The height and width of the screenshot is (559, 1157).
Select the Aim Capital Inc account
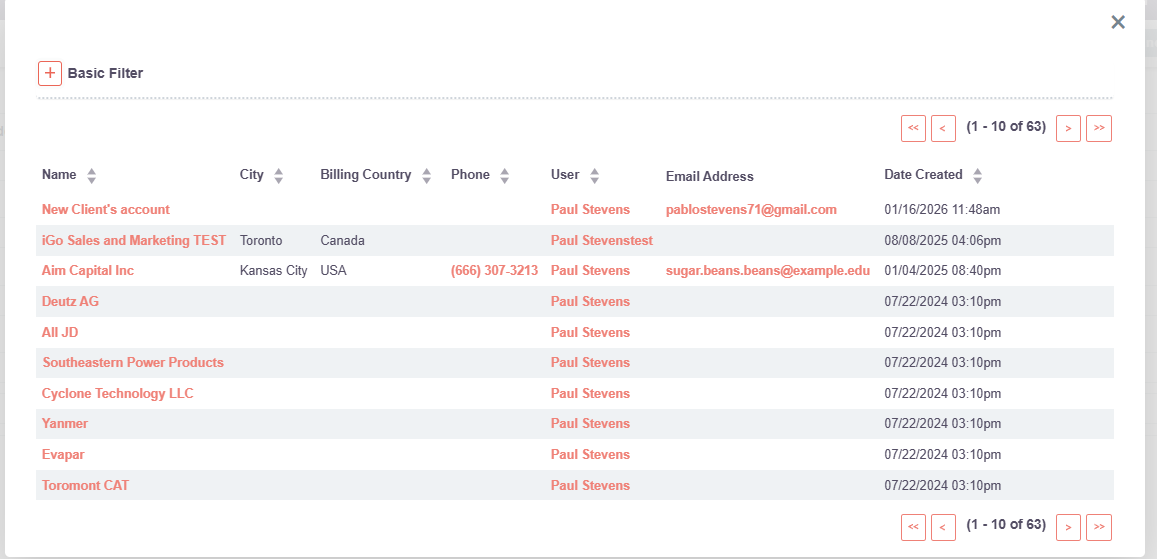click(x=88, y=271)
